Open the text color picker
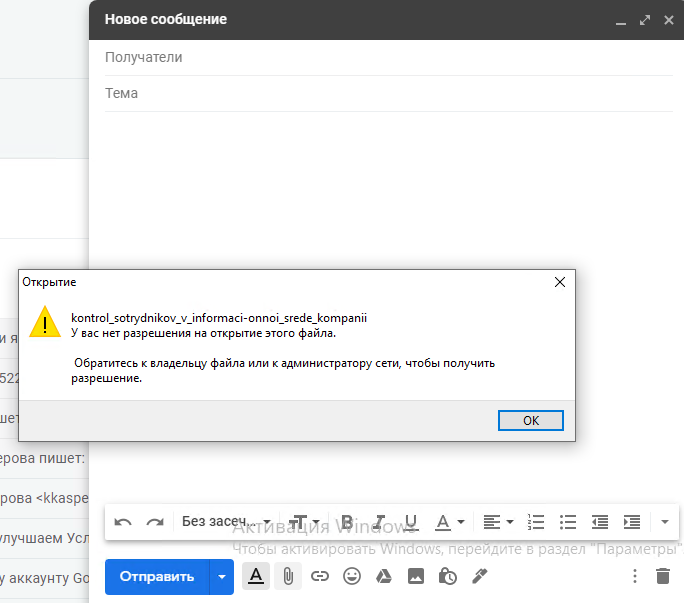Viewport: 684px width, 603px height. (x=449, y=522)
